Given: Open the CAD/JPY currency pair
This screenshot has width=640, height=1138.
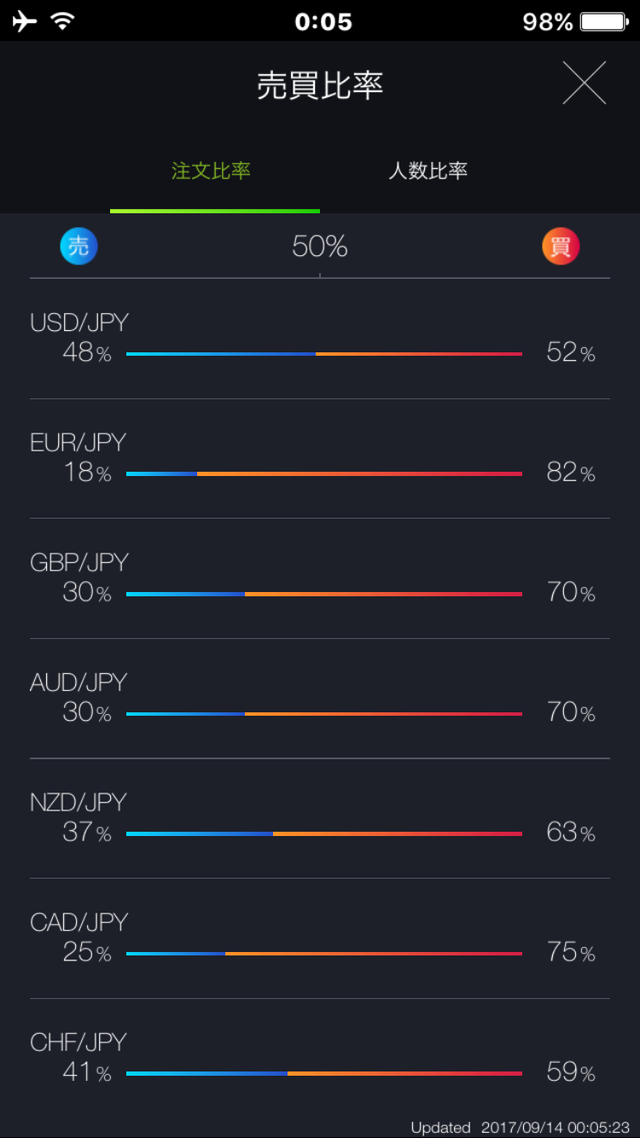Looking at the screenshot, I should click(x=79, y=922).
